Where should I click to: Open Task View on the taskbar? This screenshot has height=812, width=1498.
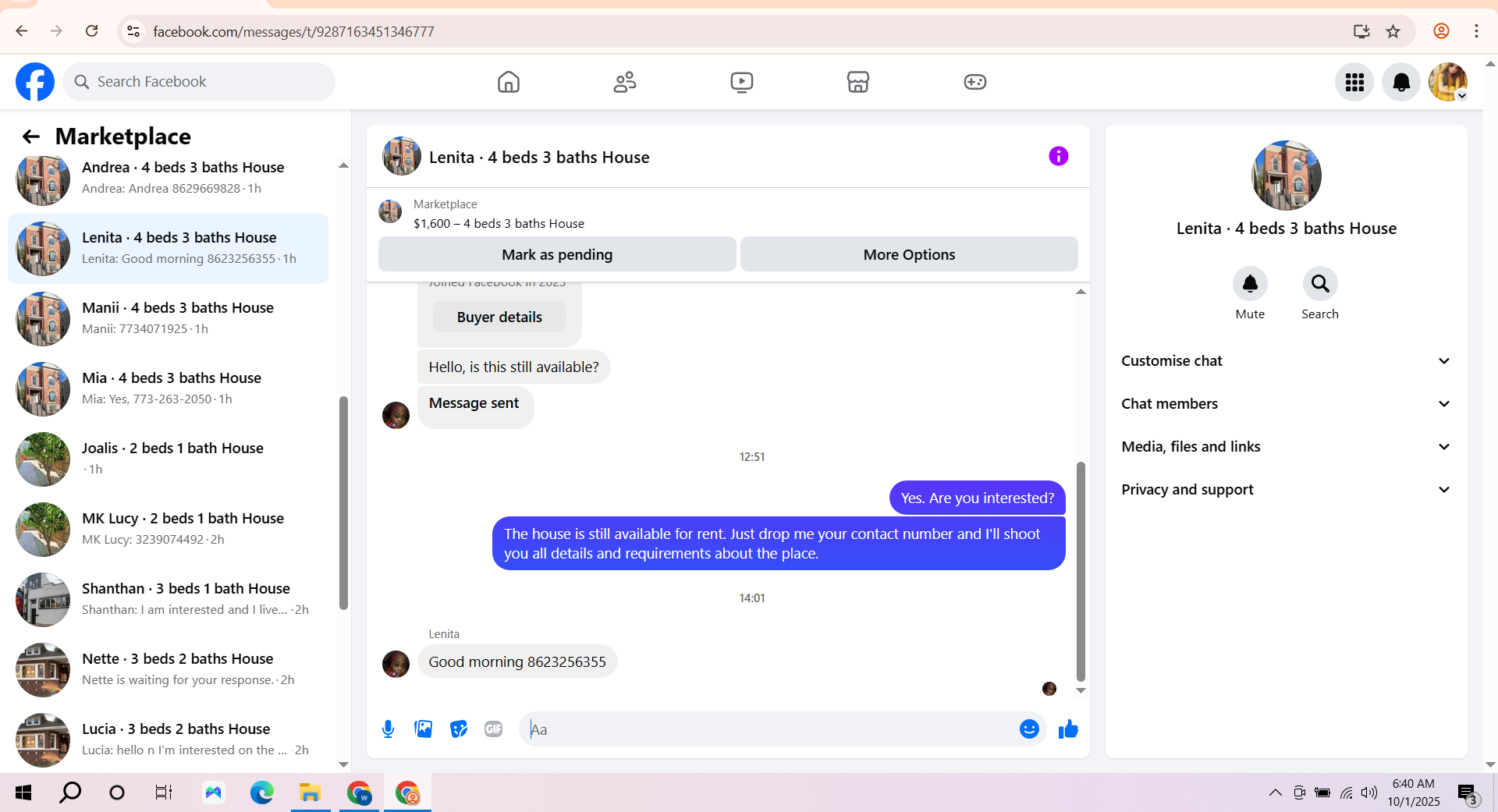pos(163,792)
